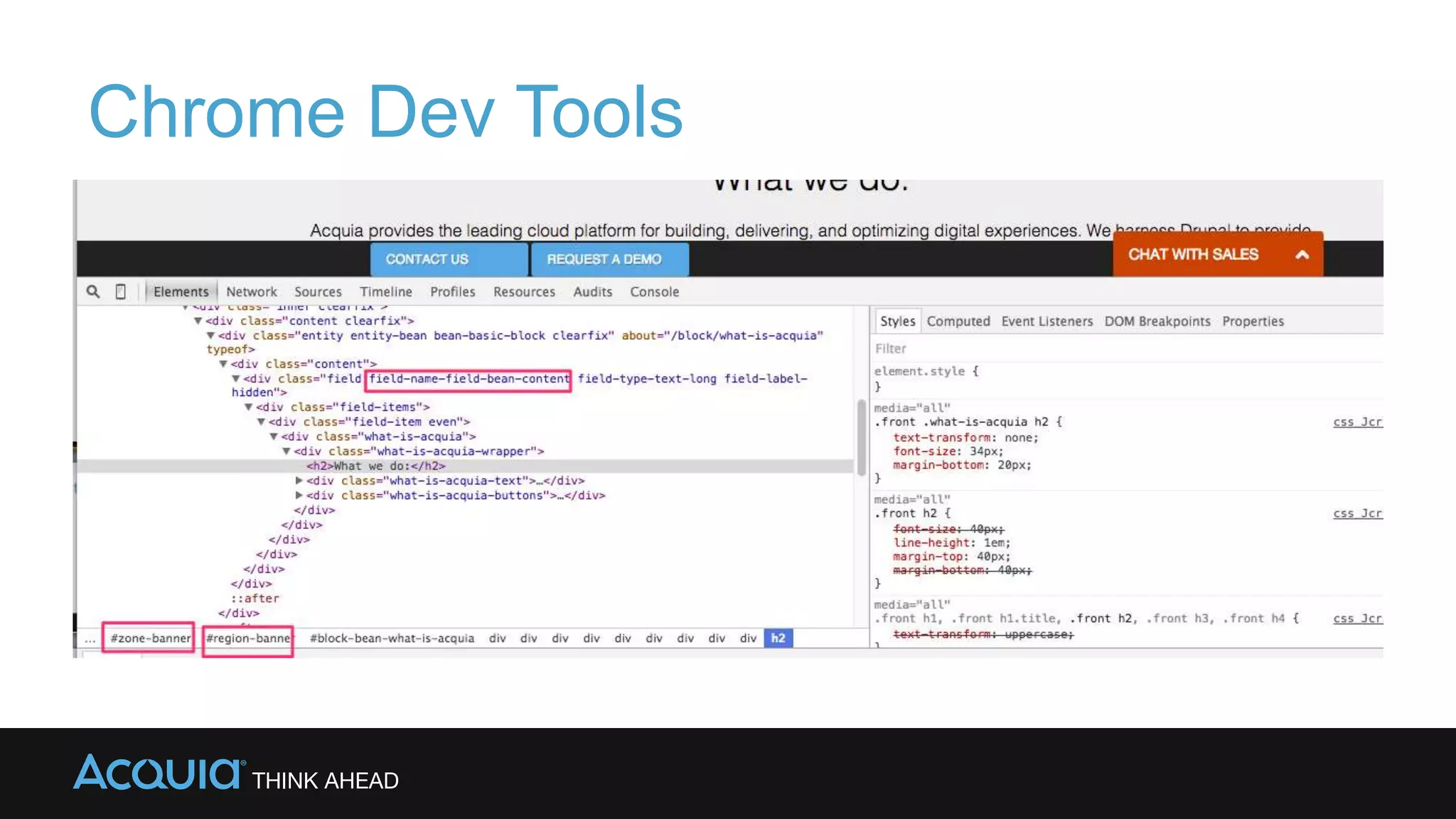Viewport: 1456px width, 819px height.
Task: Open the Chat With Sales widget
Action: click(1218, 255)
